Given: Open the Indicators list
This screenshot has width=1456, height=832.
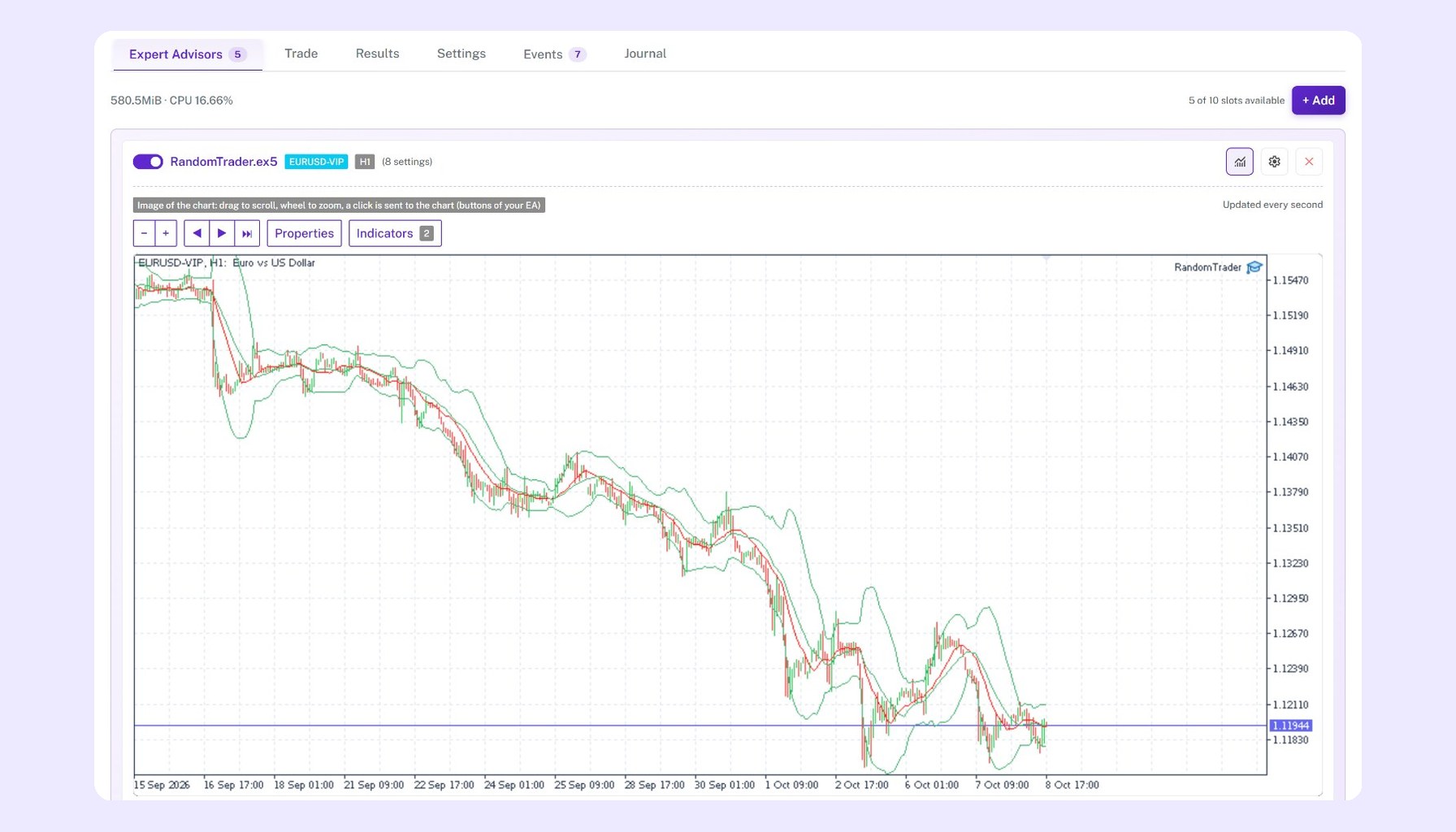Looking at the screenshot, I should tap(395, 233).
